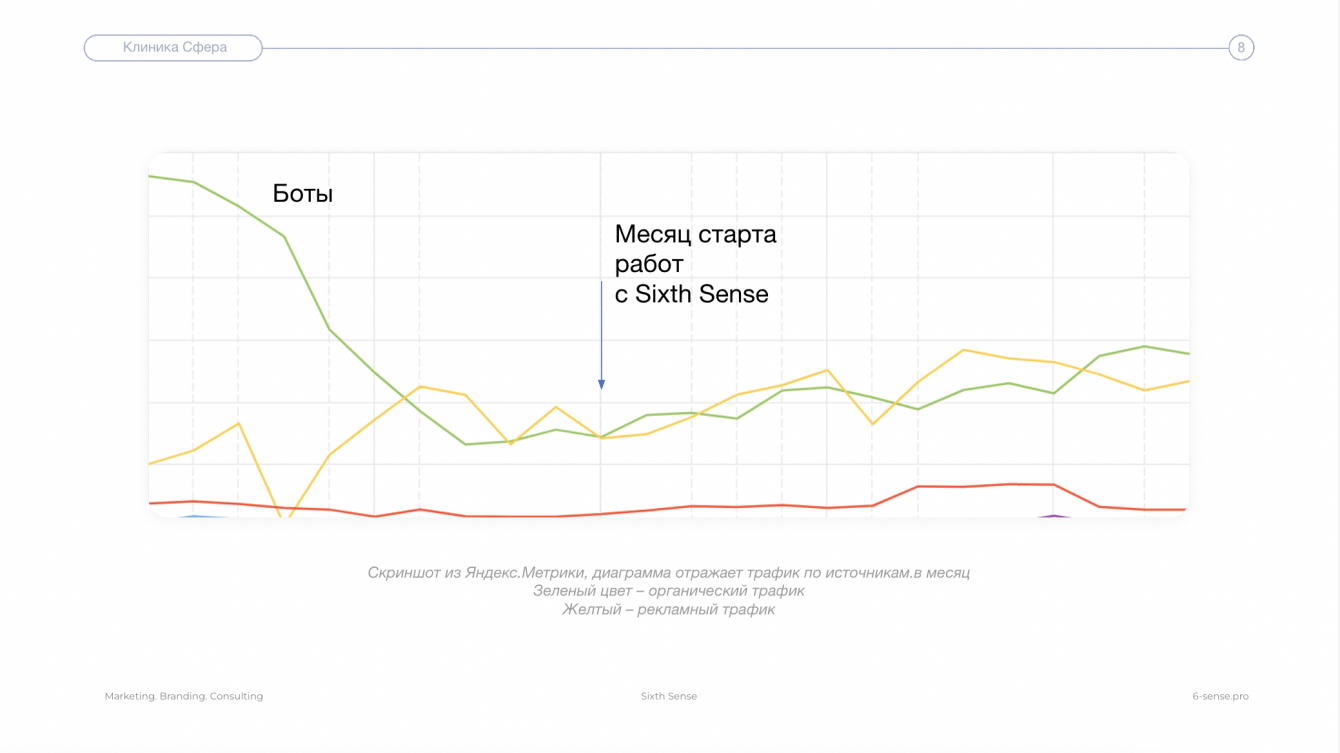Click the Зеленый цвет органический трафик caption
The width and height of the screenshot is (1340, 753).
coord(668,591)
